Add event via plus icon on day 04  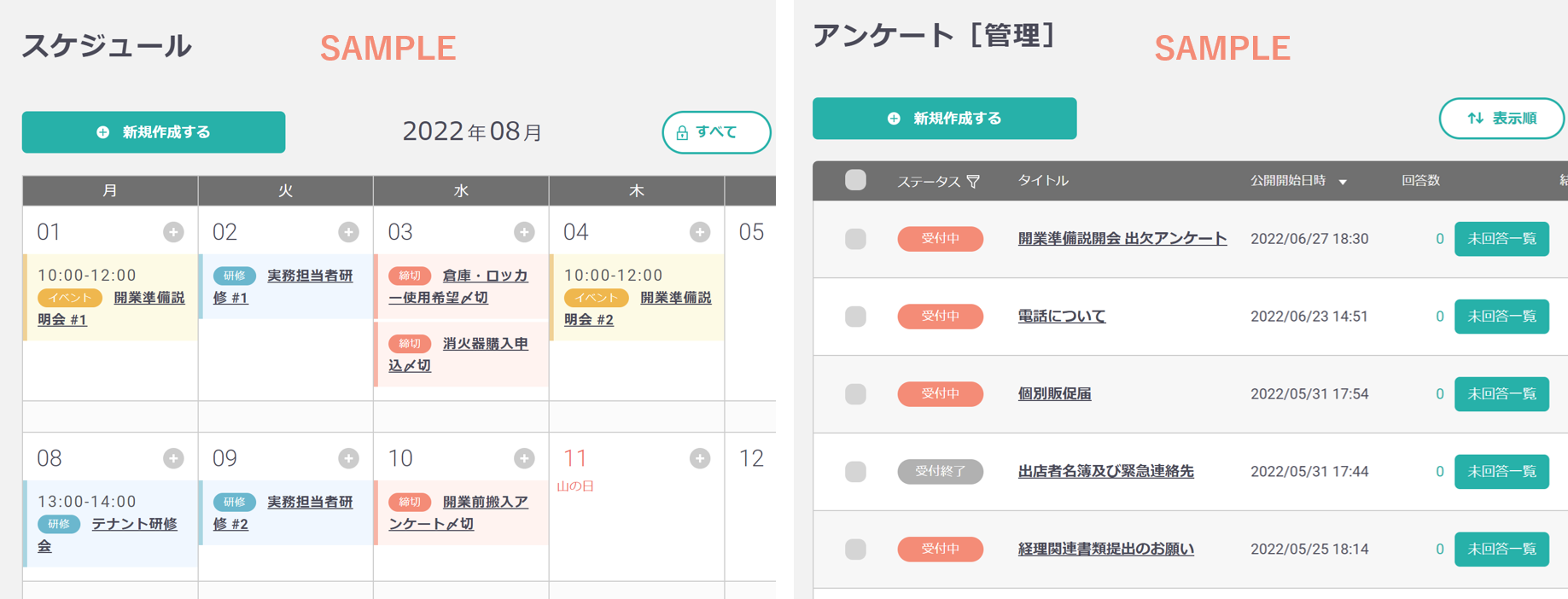(700, 232)
